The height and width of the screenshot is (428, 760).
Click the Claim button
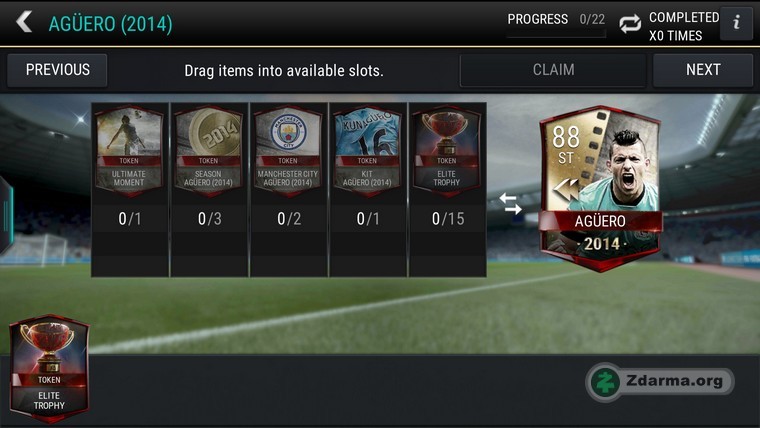point(553,70)
